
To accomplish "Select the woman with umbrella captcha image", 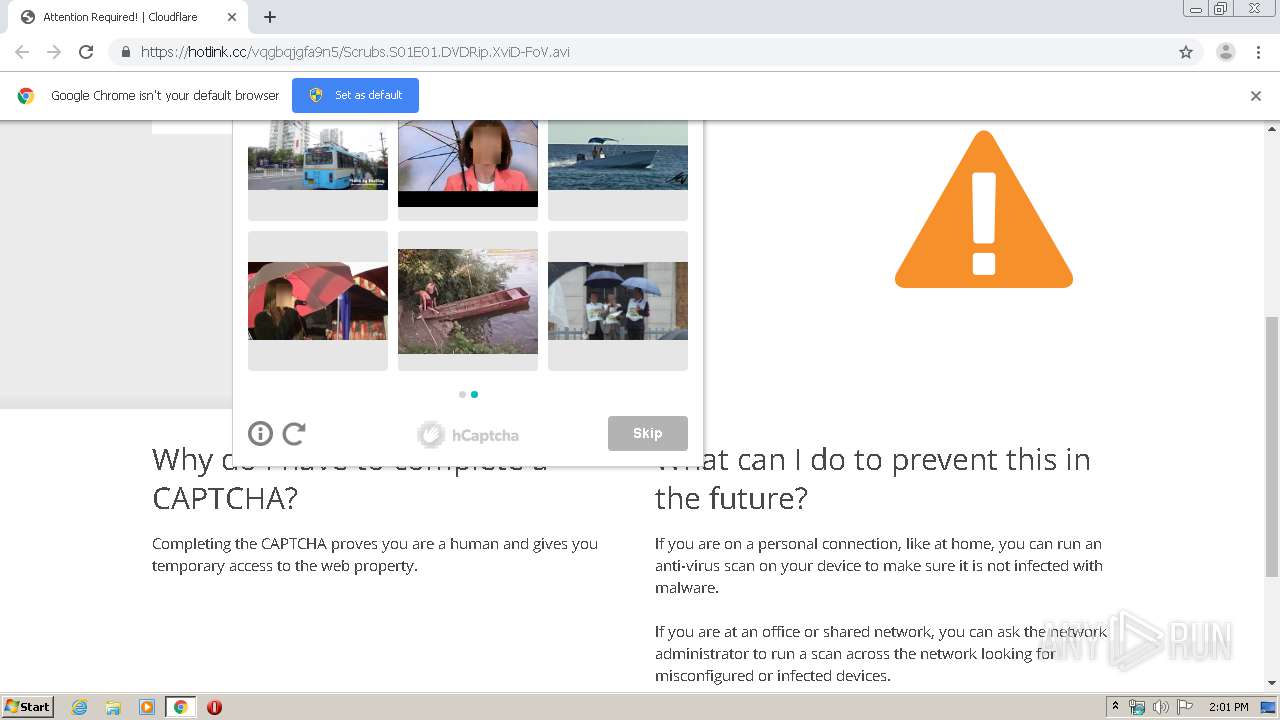I will pos(468,163).
